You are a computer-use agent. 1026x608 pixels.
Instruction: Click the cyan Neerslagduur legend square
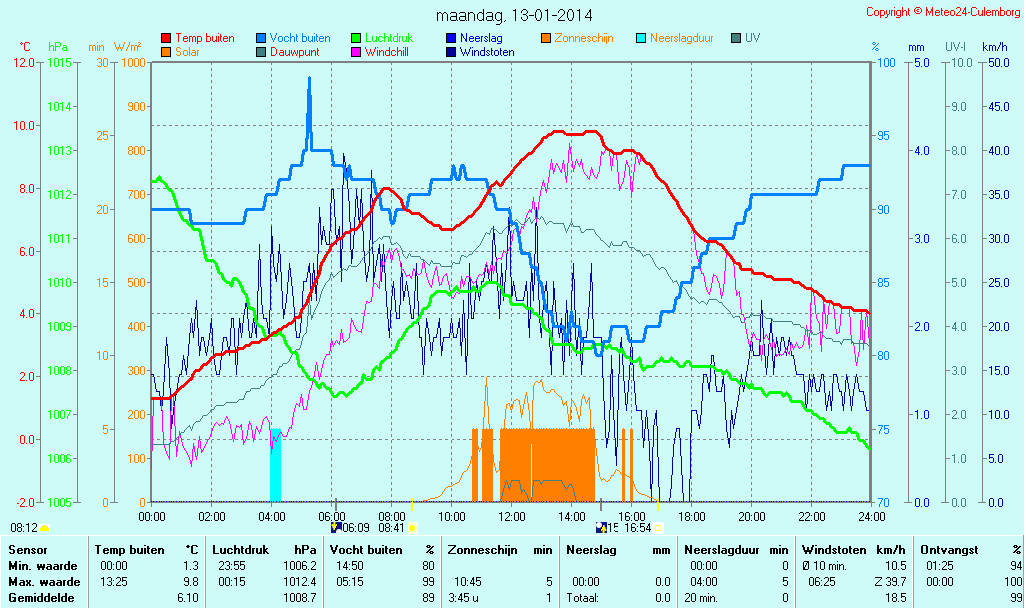click(x=641, y=38)
